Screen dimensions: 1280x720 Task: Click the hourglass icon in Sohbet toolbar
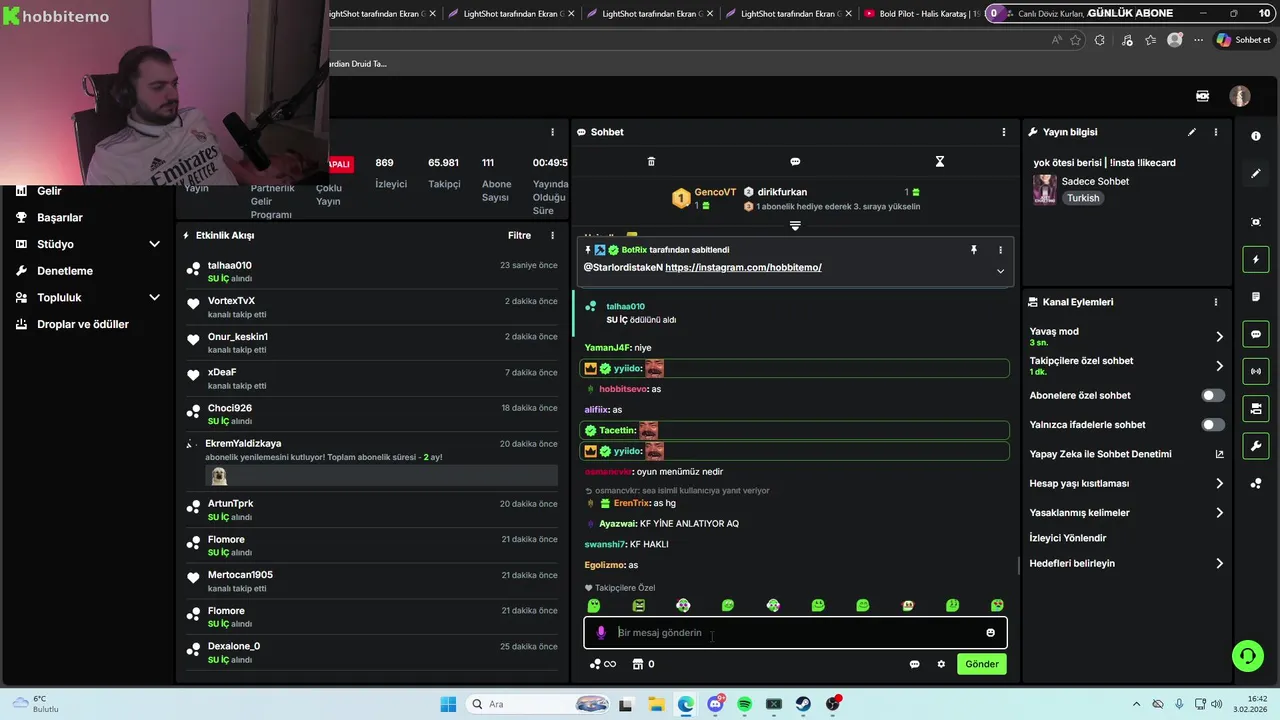click(939, 161)
